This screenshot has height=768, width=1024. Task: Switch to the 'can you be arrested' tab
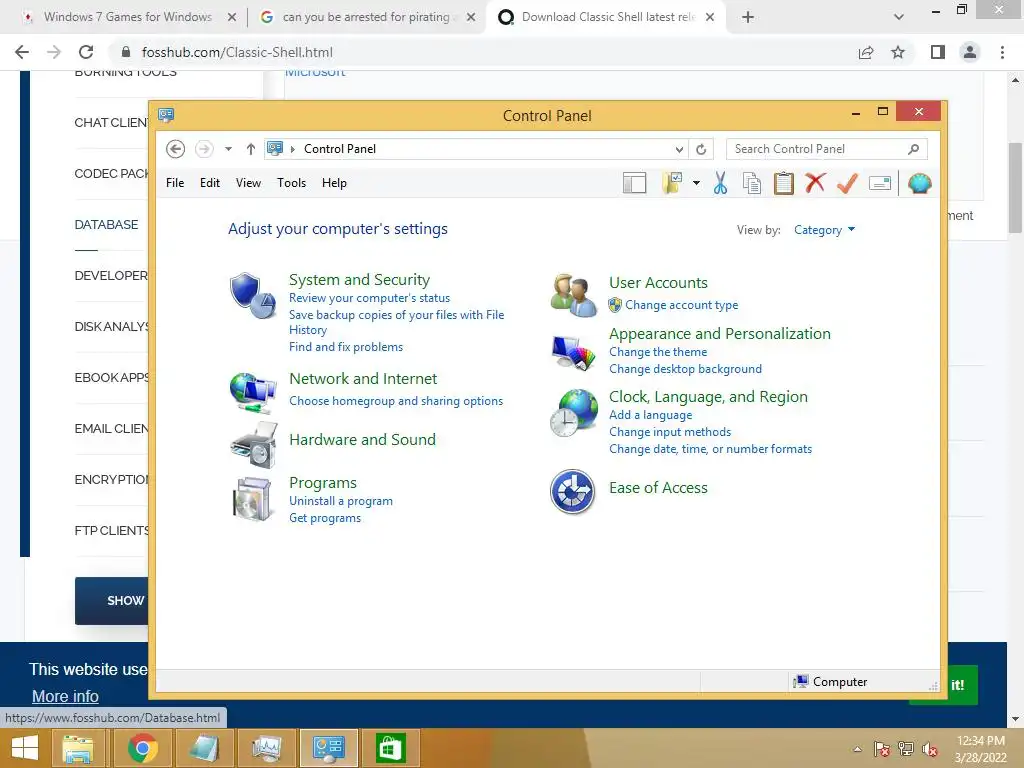coord(366,17)
